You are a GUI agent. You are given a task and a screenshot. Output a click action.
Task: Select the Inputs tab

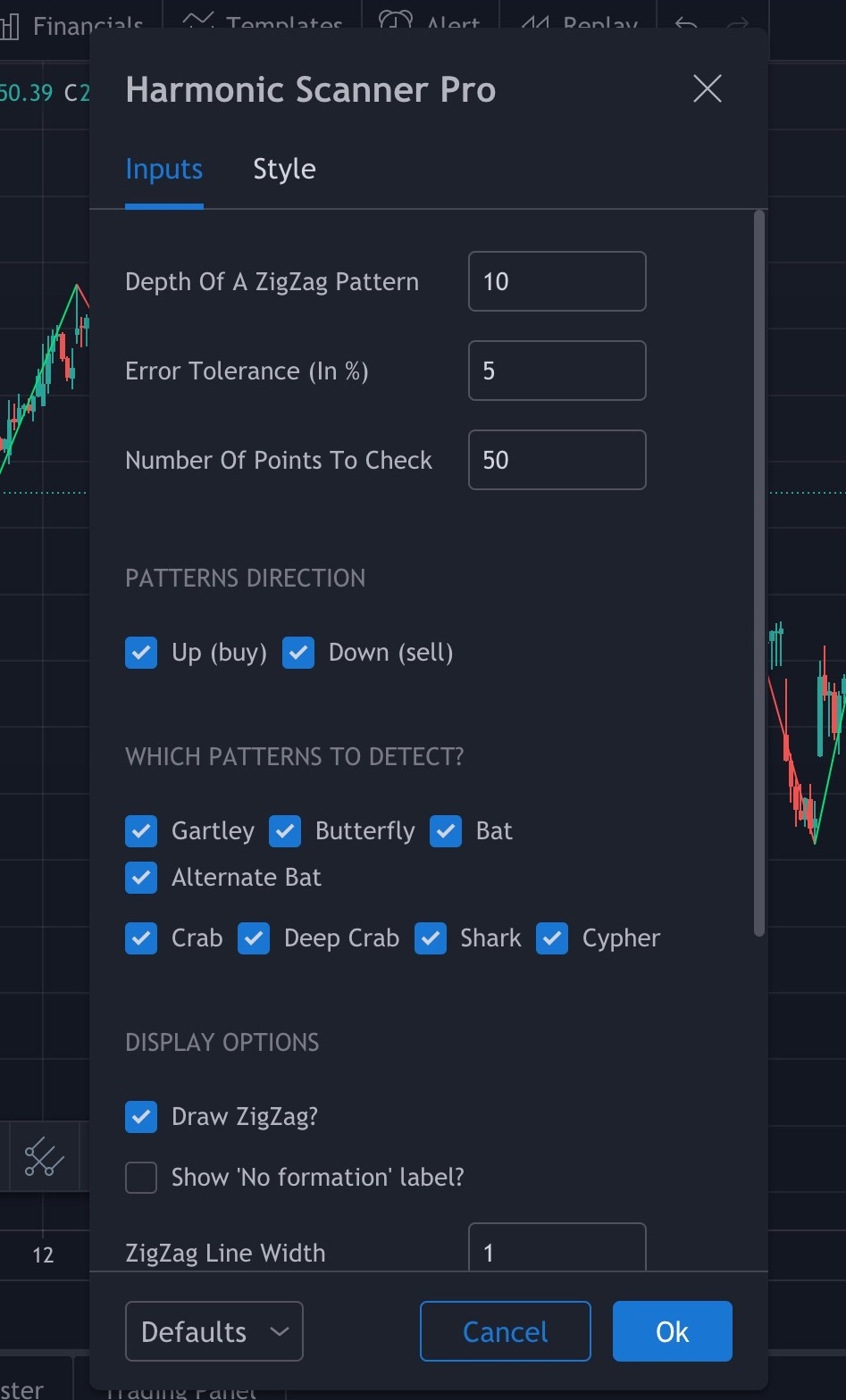click(164, 170)
